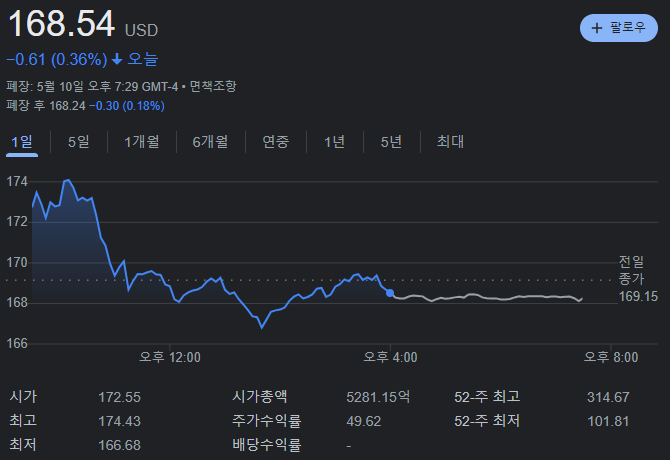This screenshot has height=460, width=670.
Task: Click the 최저 value 166.68
Action: 119,445
